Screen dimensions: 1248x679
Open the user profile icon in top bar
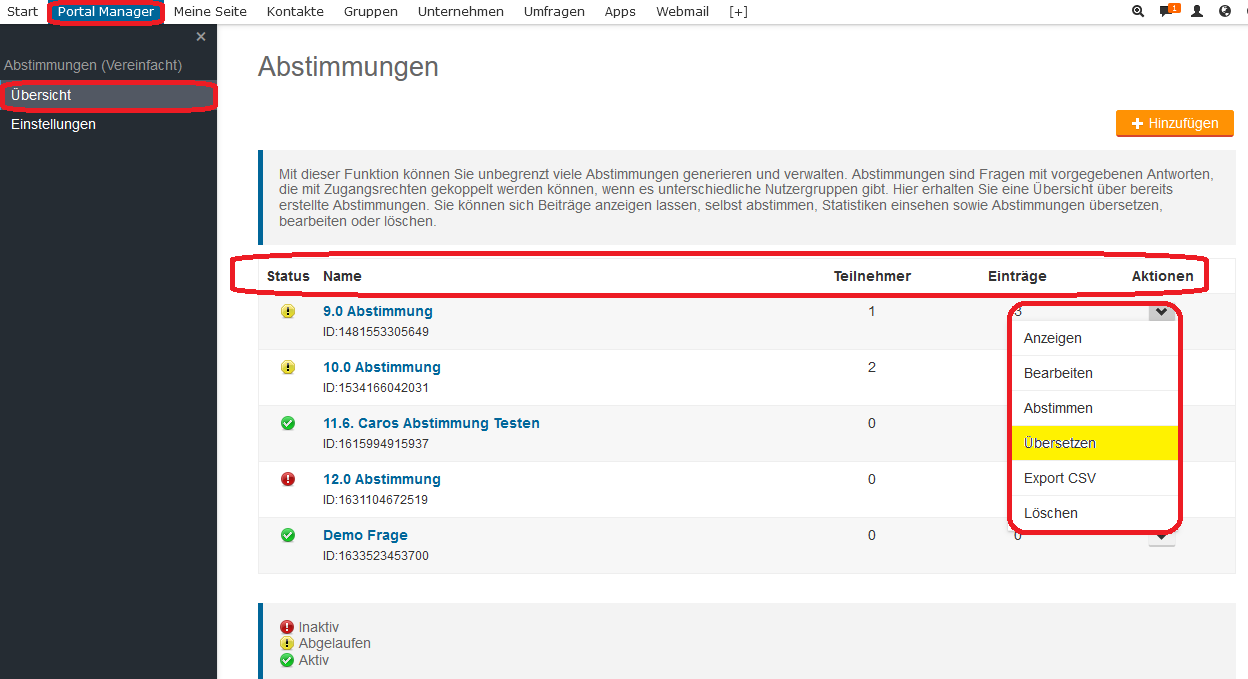tap(1197, 12)
